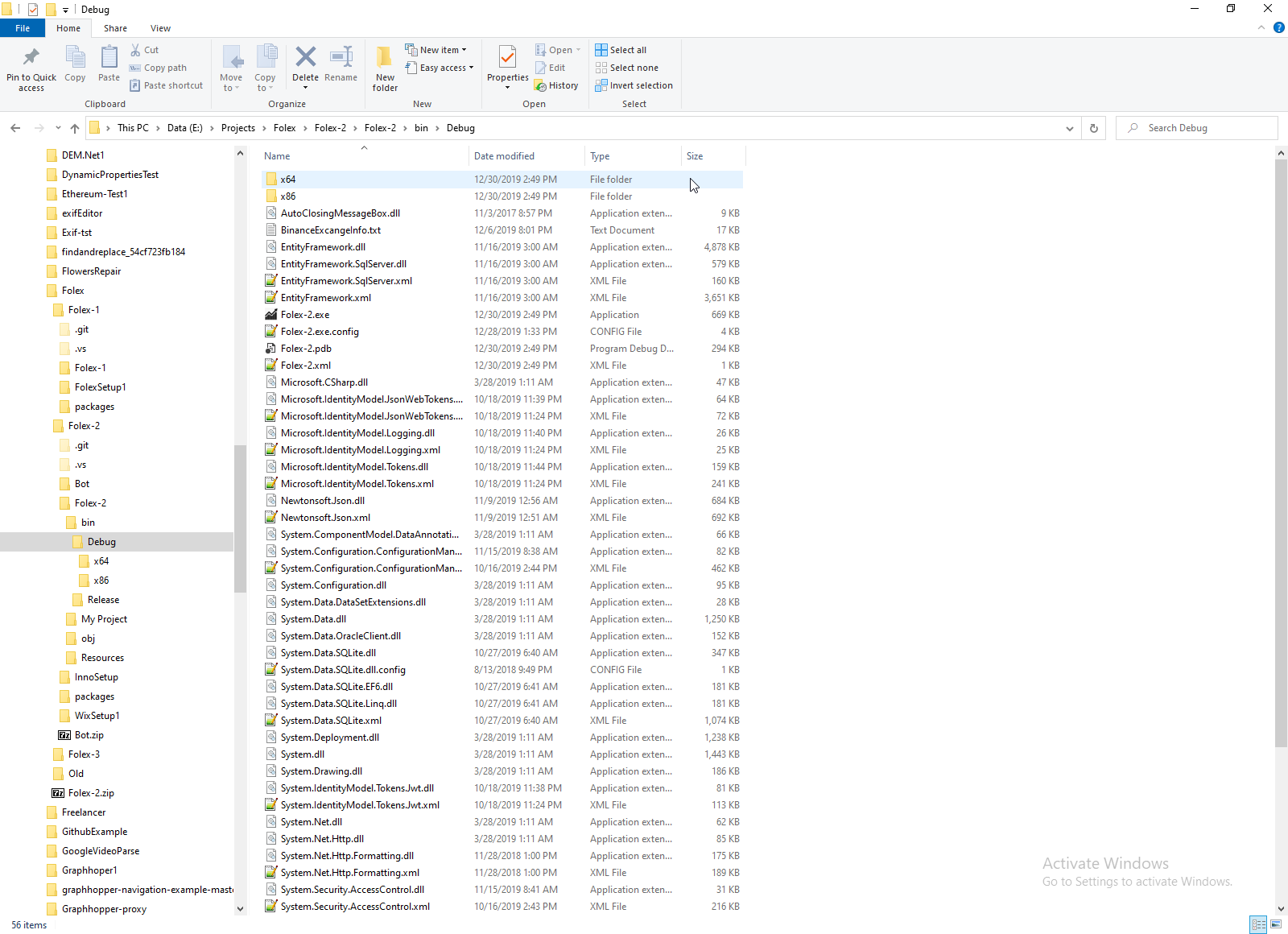Click the Folex-2.pdb file icon

pos(271,349)
